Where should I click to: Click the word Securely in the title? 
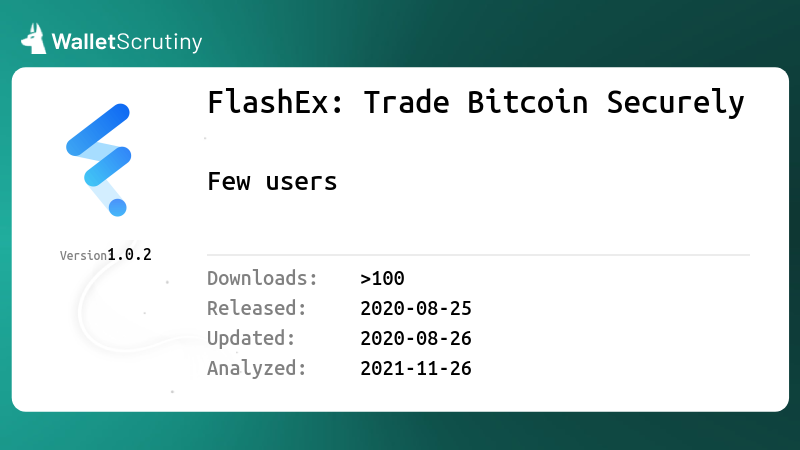[676, 104]
